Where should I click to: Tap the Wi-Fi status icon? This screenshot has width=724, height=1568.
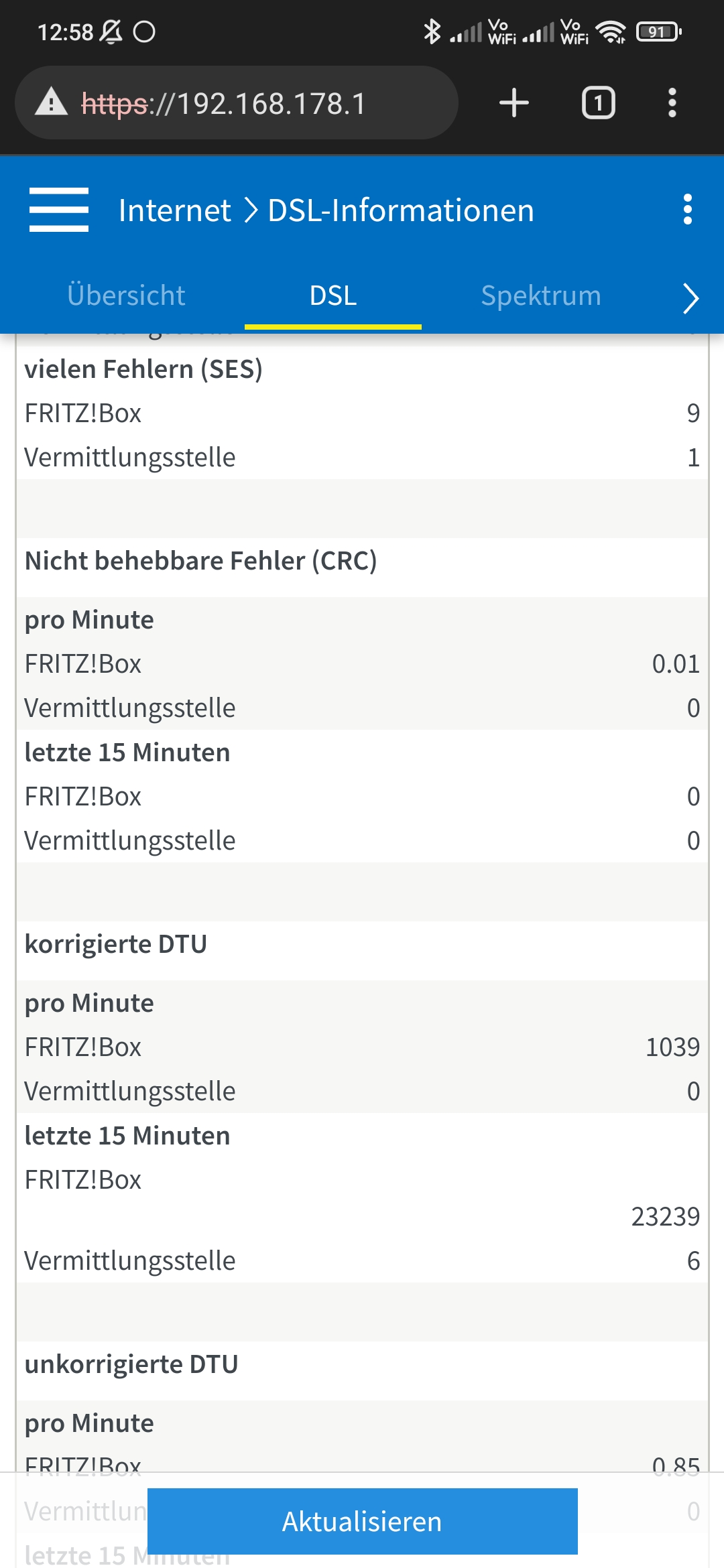click(610, 31)
